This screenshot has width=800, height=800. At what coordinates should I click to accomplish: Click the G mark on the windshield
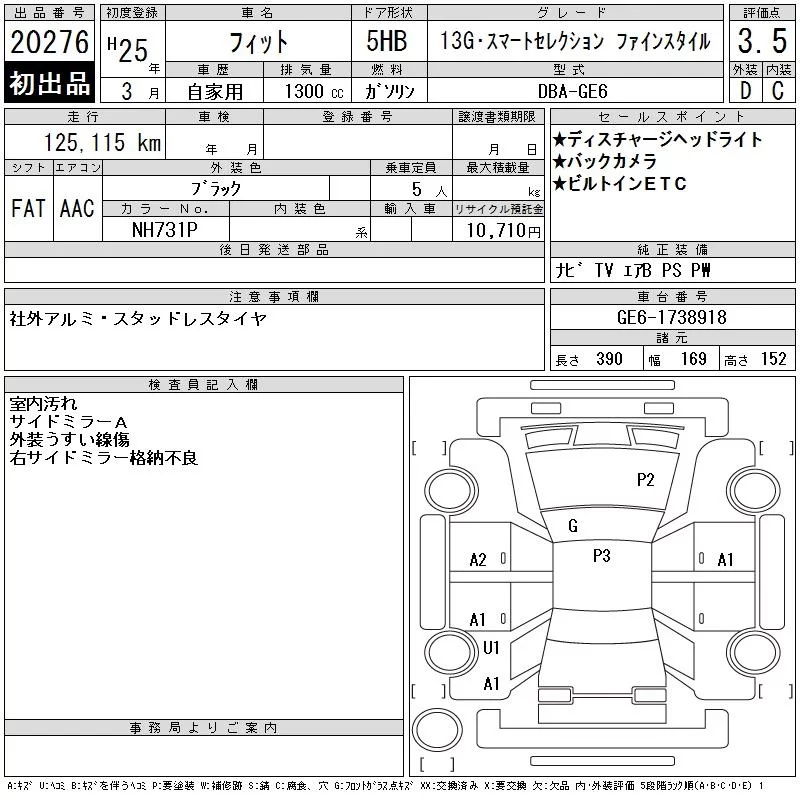[x=573, y=526]
